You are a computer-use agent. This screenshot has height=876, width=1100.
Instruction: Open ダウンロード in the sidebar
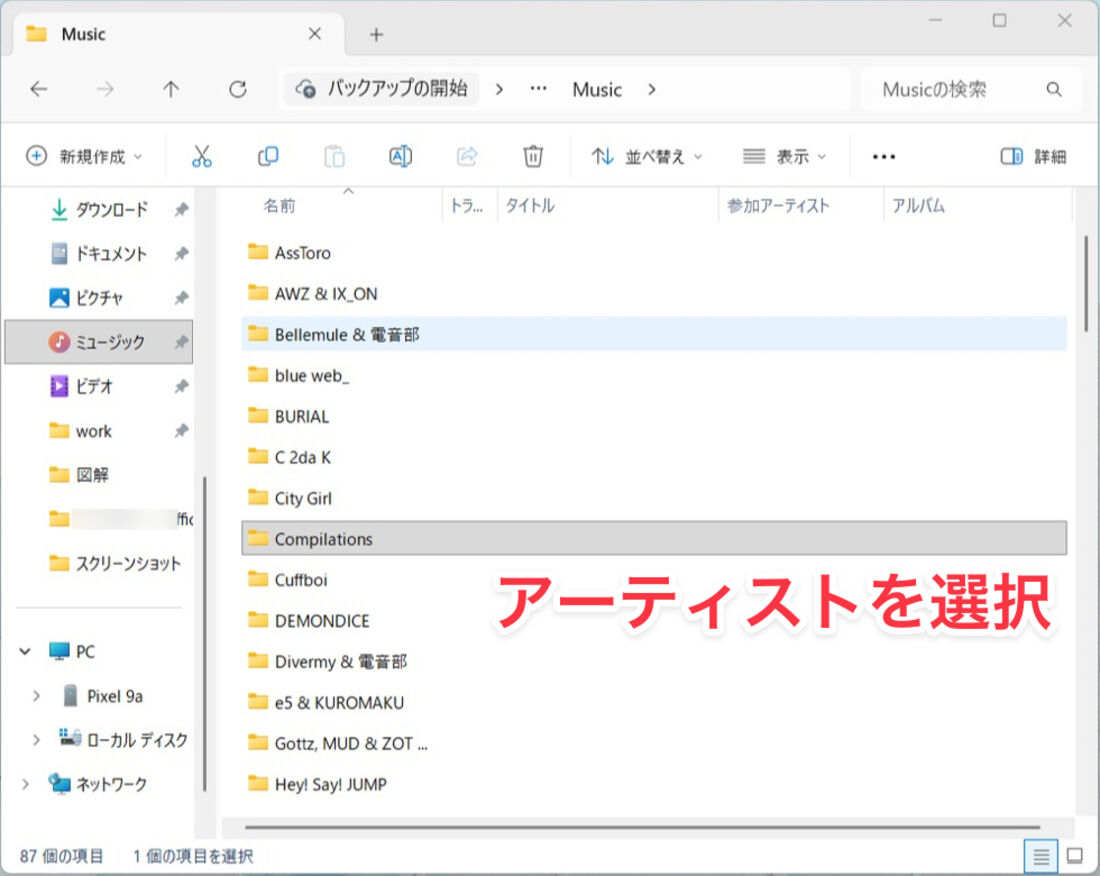[112, 209]
